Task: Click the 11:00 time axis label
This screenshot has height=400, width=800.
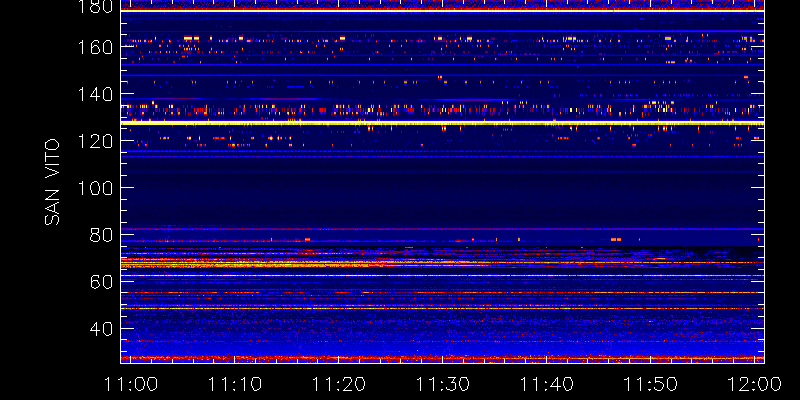Action: [x=130, y=384]
